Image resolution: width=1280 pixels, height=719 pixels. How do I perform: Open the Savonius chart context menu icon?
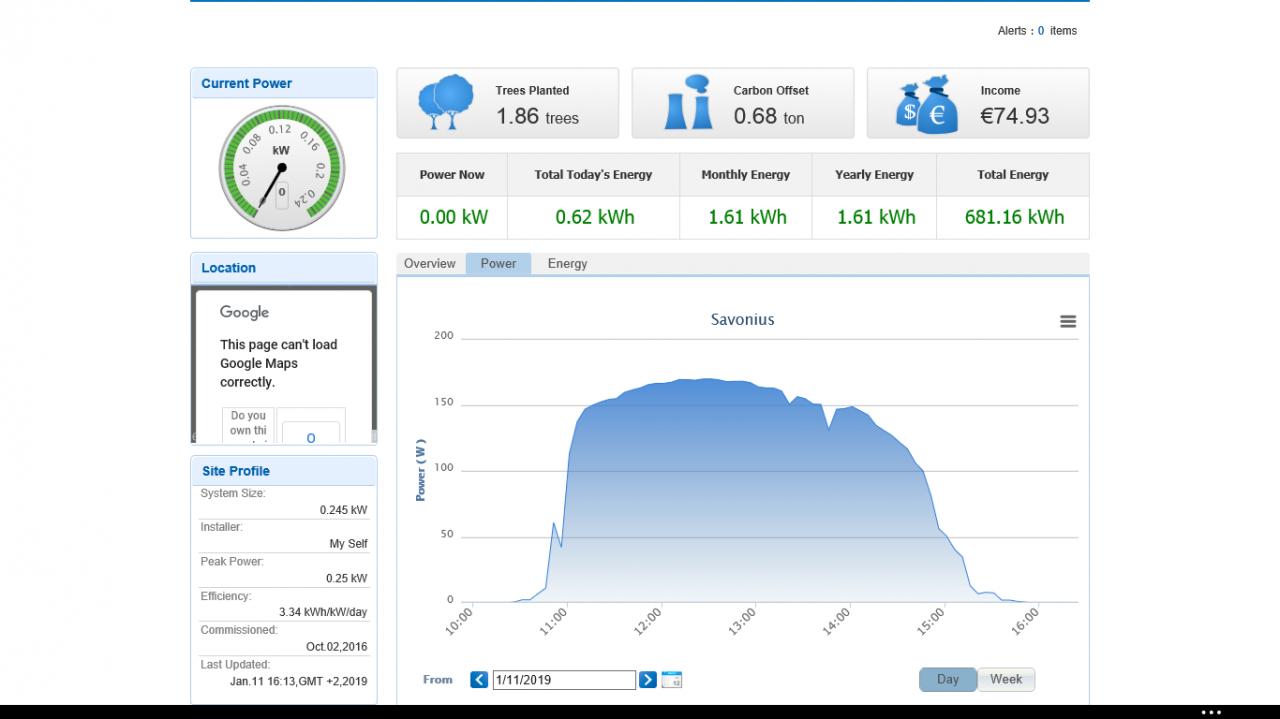coord(1068,321)
